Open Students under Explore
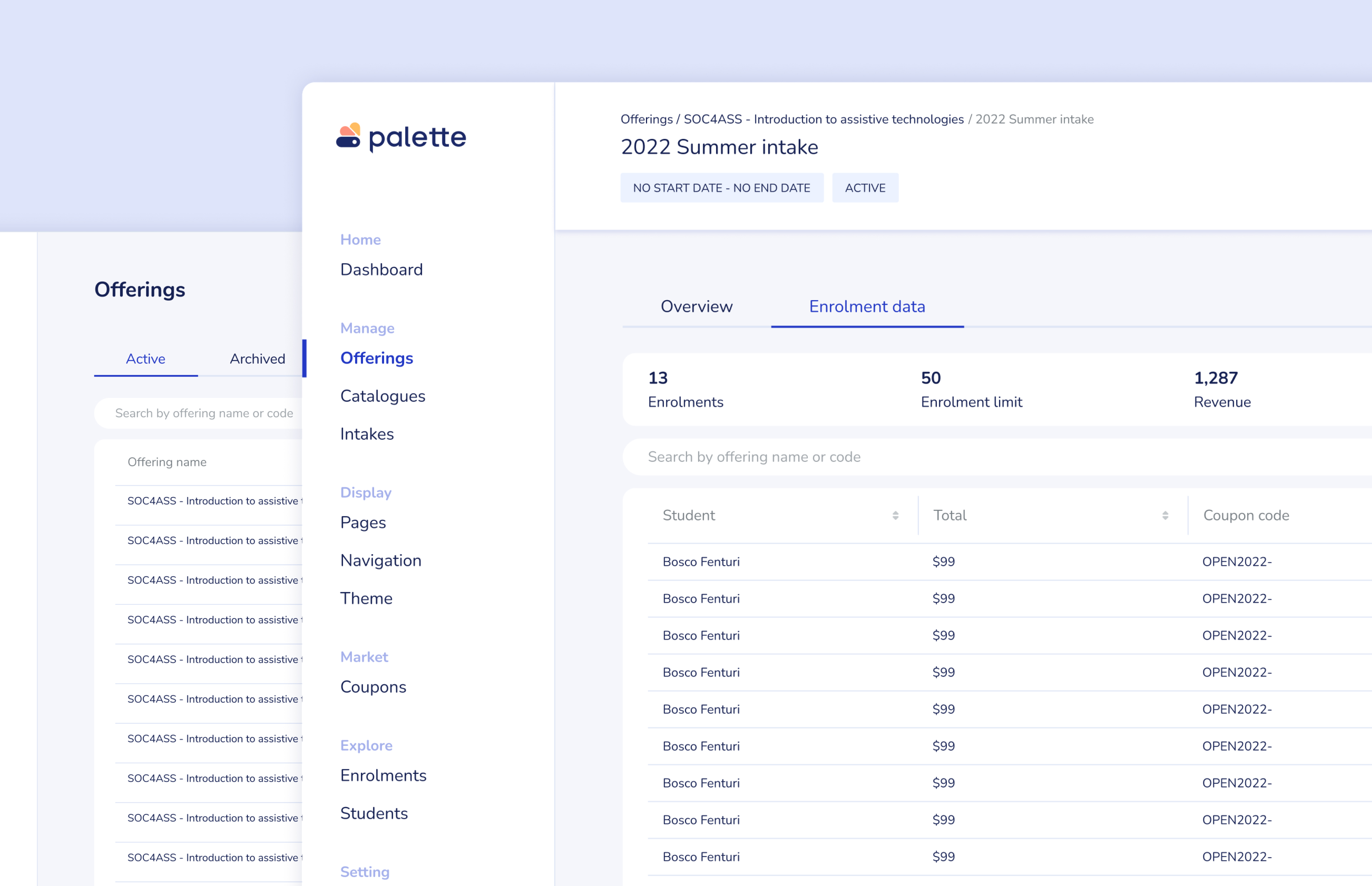Image resolution: width=1372 pixels, height=886 pixels. click(374, 813)
